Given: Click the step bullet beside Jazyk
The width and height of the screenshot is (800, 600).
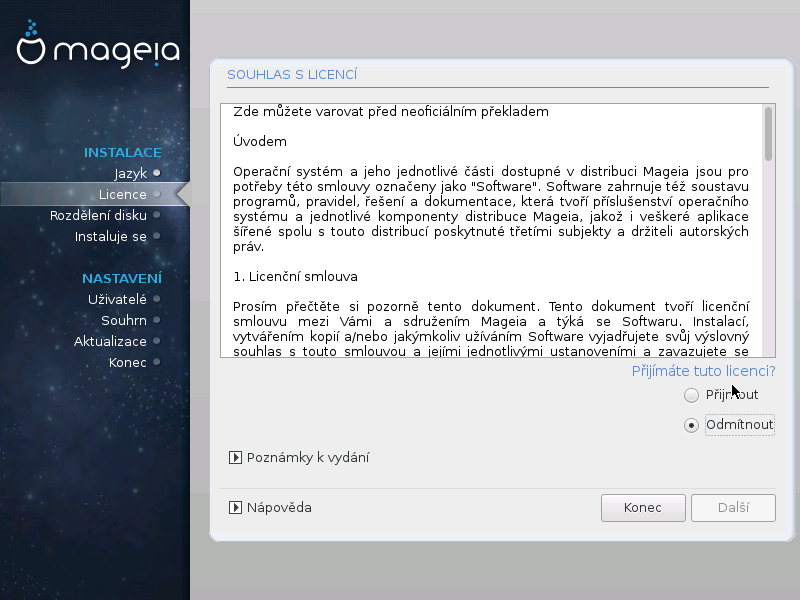Looking at the screenshot, I should (157, 173).
